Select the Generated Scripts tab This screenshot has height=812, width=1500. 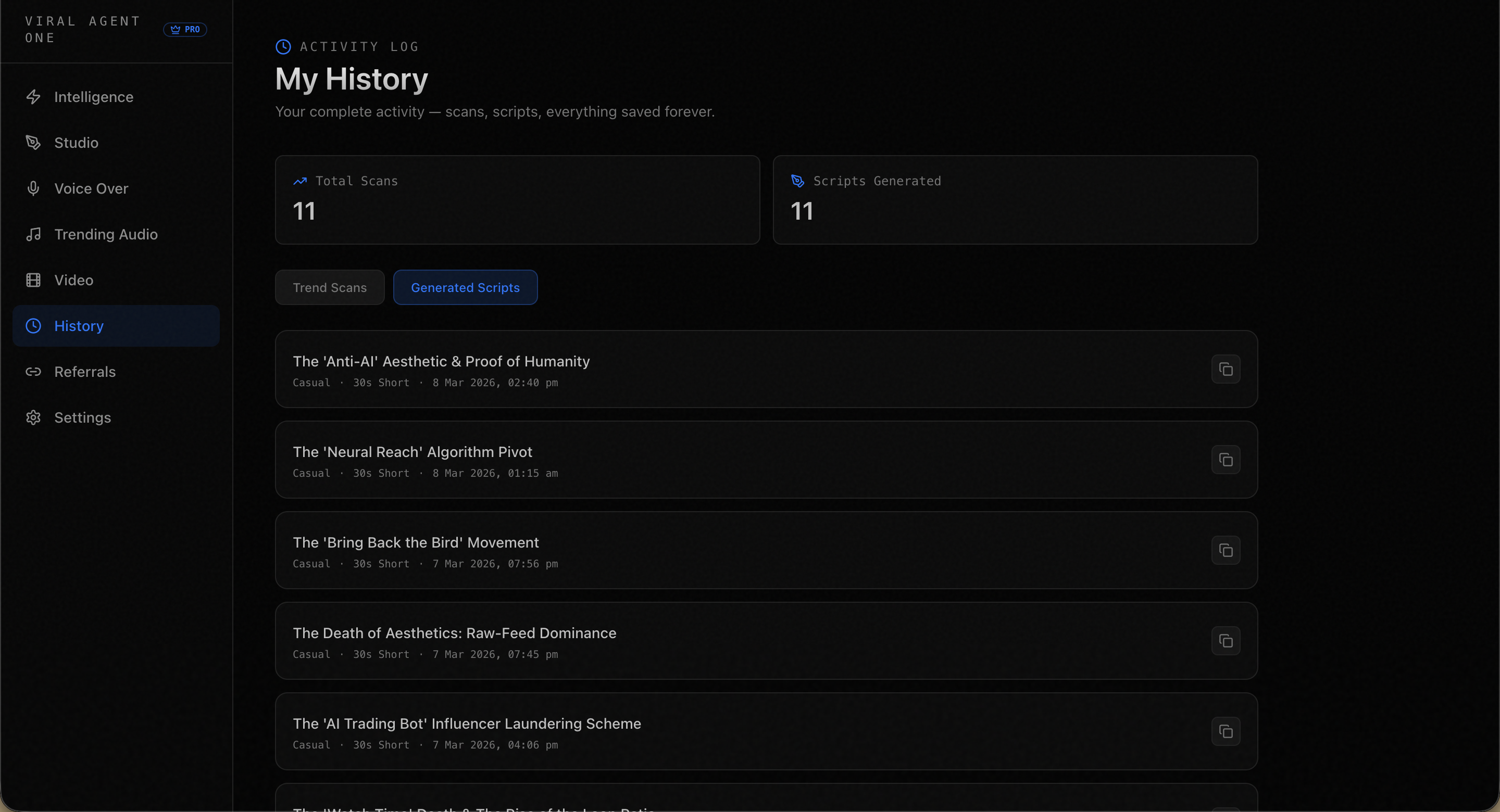[x=465, y=287]
